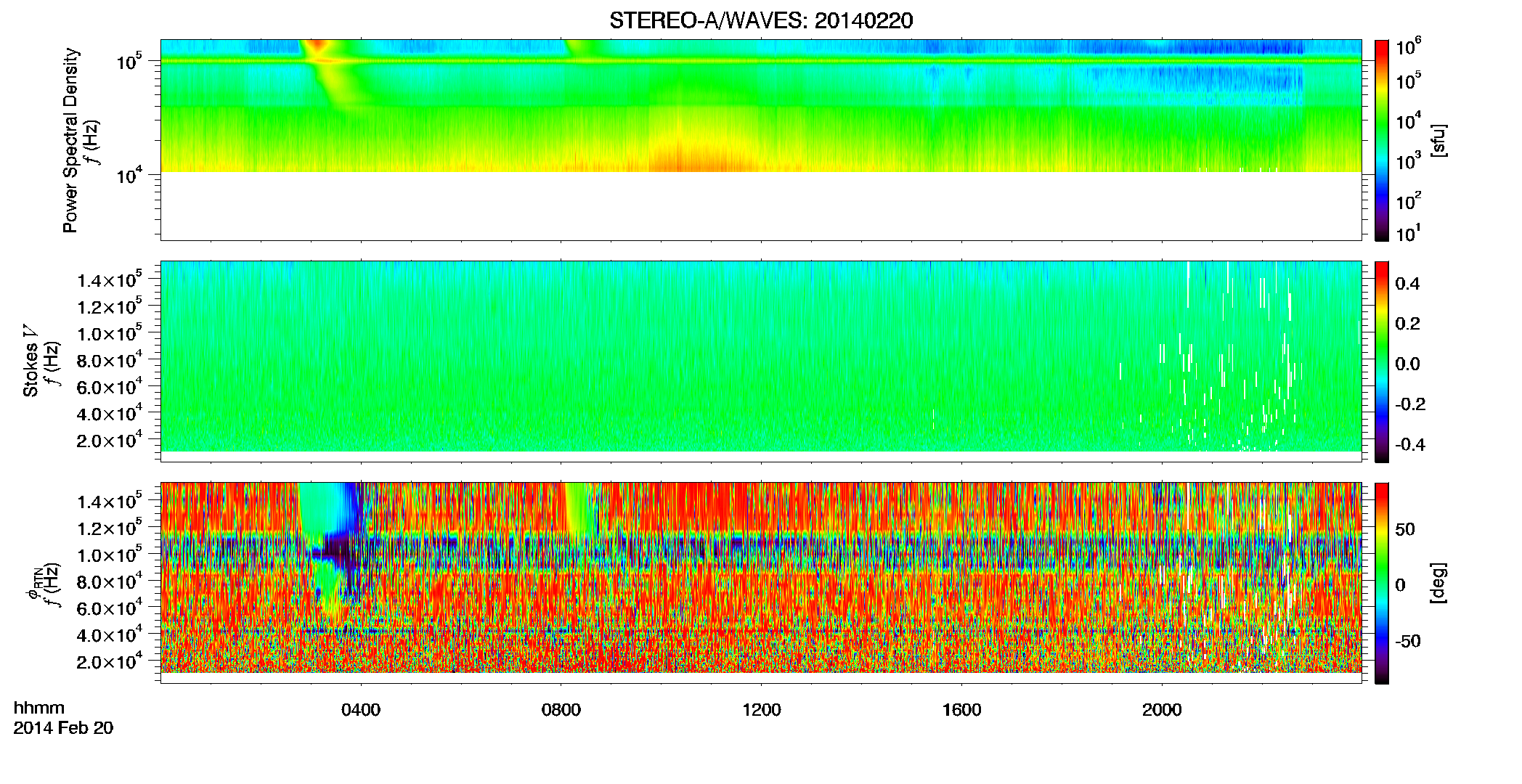Click the title STEREO-A/WAVES: 20140220
The width and height of the screenshot is (1522, 784).
[x=761, y=20]
